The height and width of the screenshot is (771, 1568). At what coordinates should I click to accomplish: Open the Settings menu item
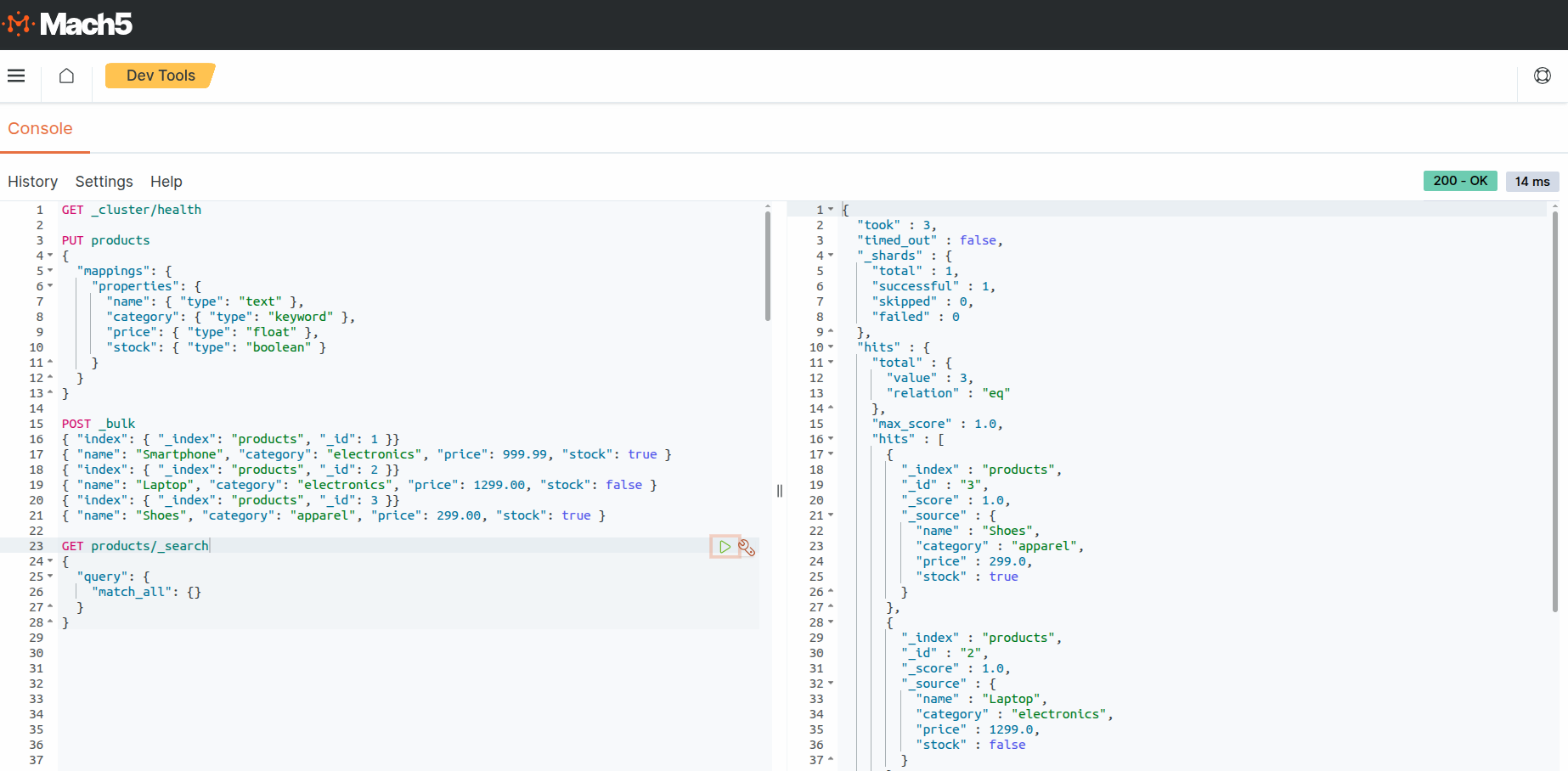pyautogui.click(x=104, y=182)
